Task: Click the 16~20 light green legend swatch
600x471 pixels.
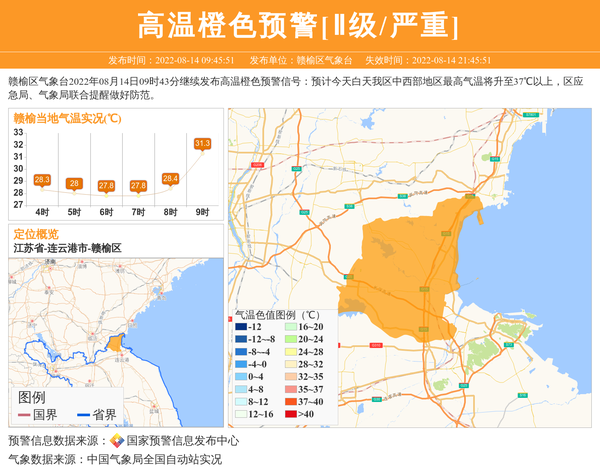Action: (290, 327)
